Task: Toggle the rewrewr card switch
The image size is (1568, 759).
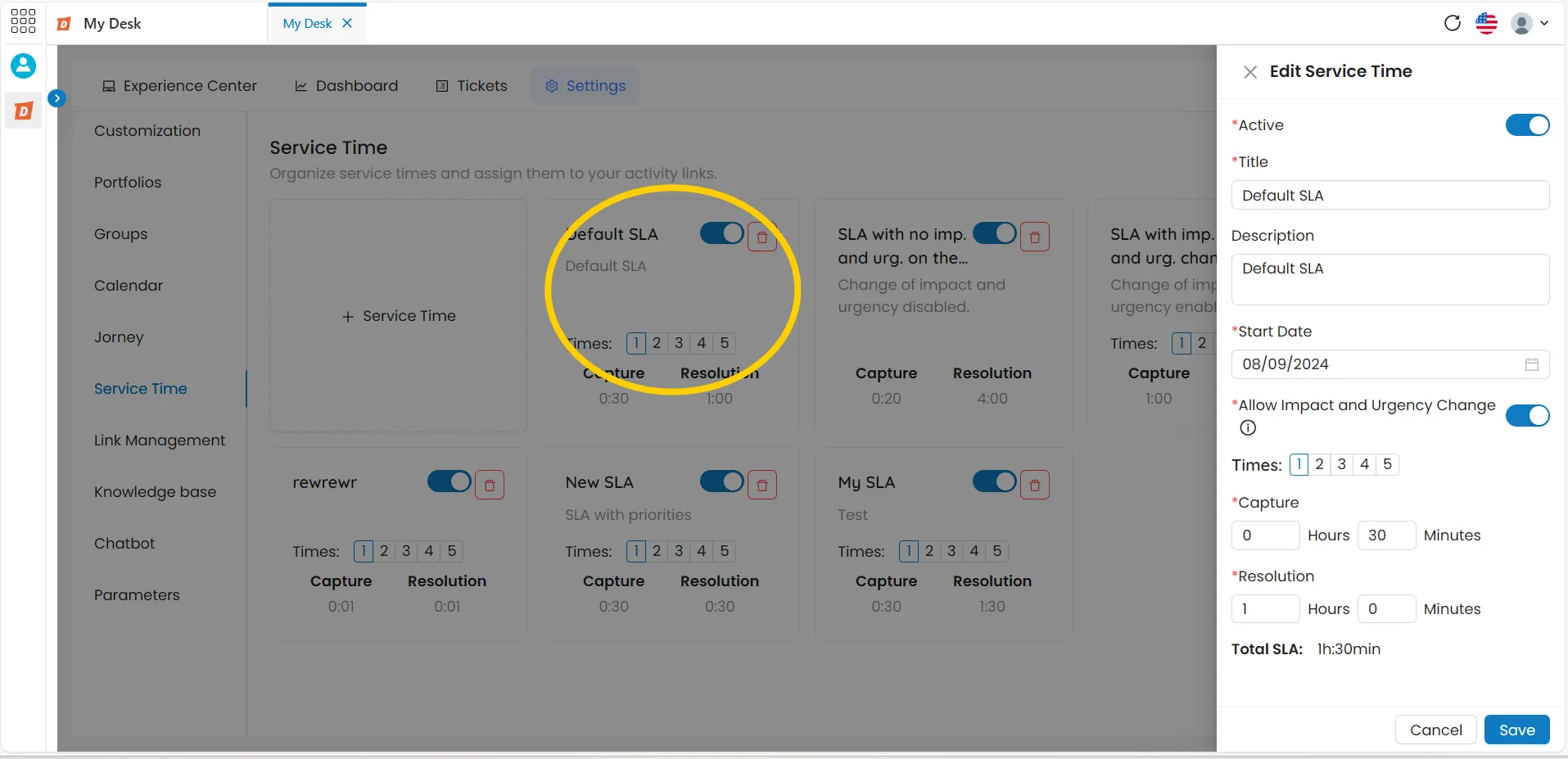Action: (450, 481)
